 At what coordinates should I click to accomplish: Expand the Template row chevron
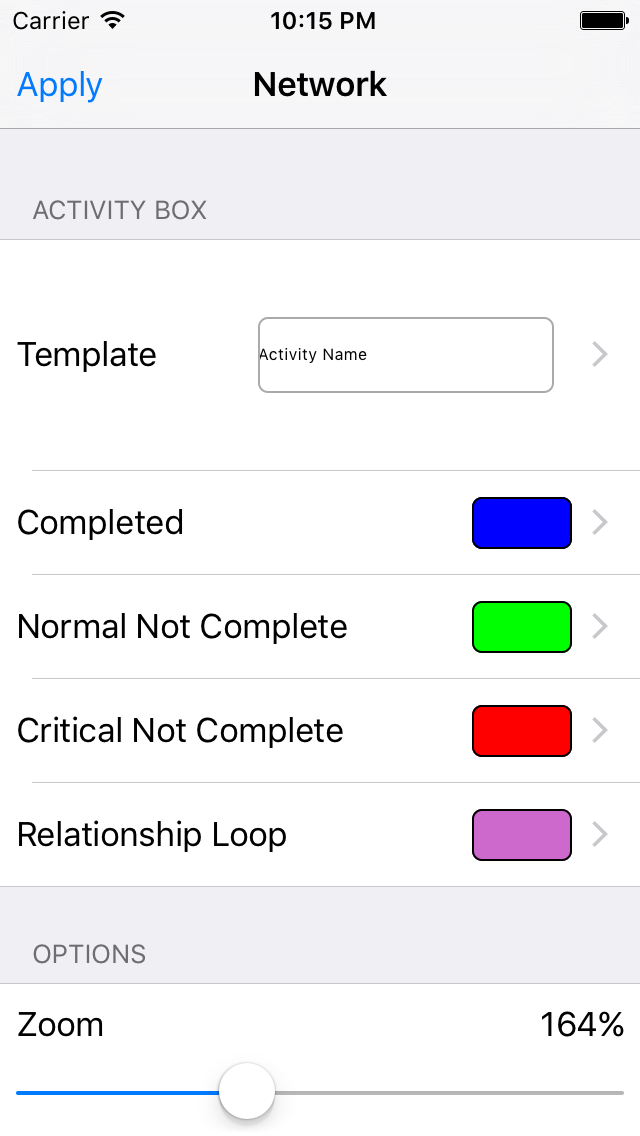[x=600, y=354]
